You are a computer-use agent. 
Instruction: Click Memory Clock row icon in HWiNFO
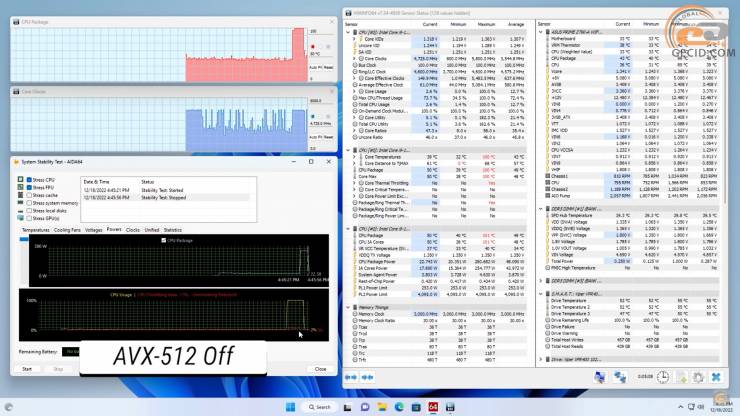pyautogui.click(x=355, y=314)
